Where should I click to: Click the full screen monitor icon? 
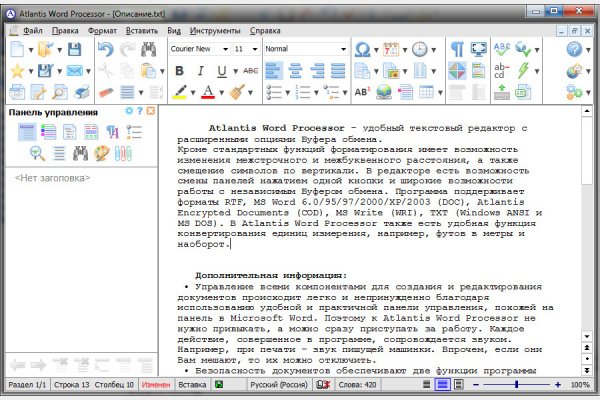click(x=478, y=49)
